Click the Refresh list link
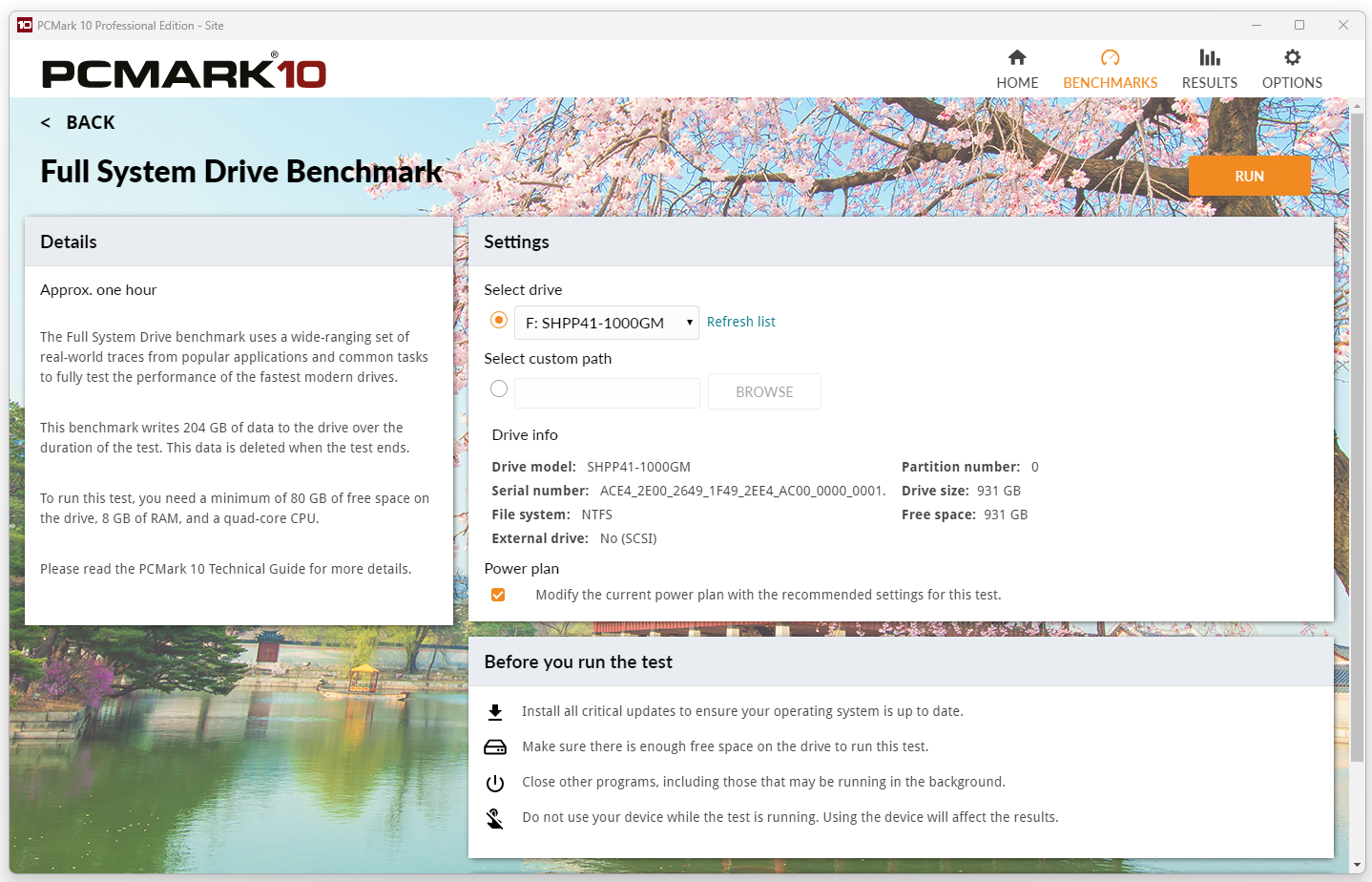 (740, 322)
